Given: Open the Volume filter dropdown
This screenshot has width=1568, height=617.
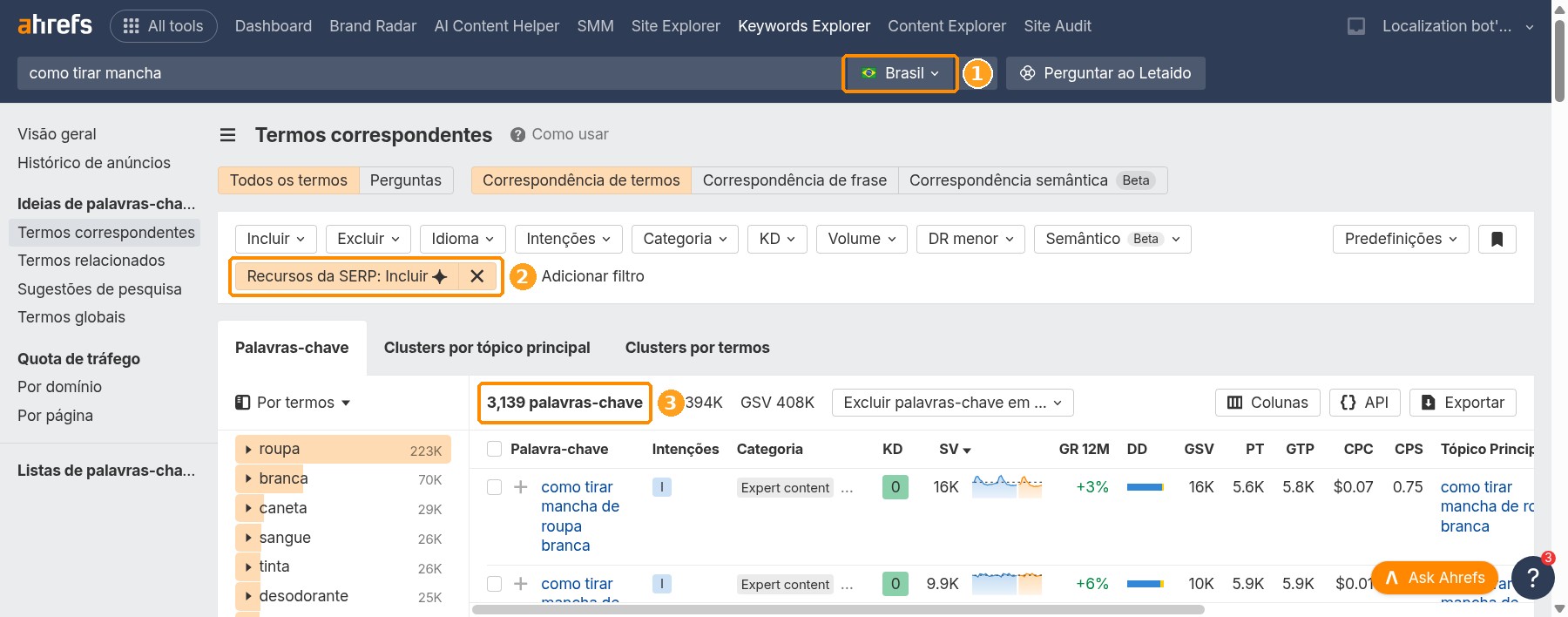Looking at the screenshot, I should 862,239.
